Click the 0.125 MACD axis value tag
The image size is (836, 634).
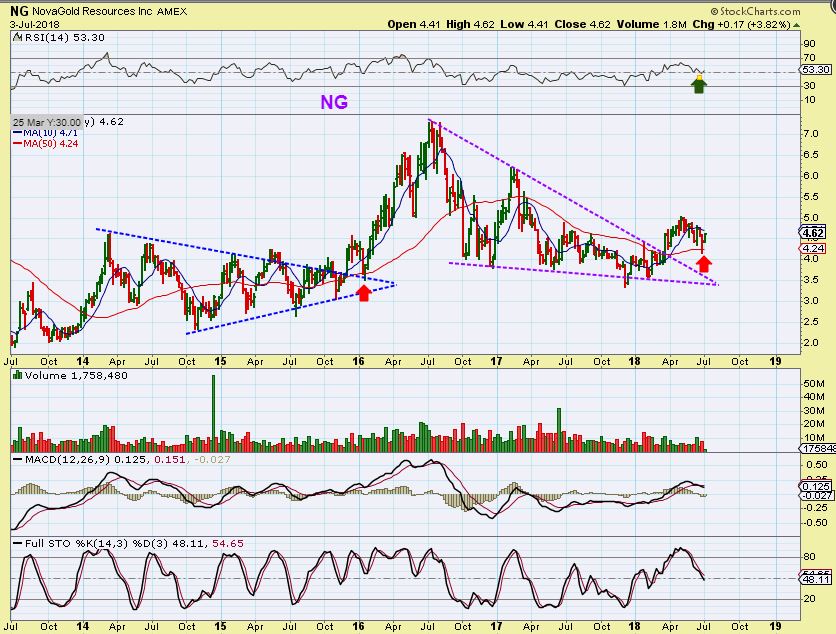pos(816,486)
